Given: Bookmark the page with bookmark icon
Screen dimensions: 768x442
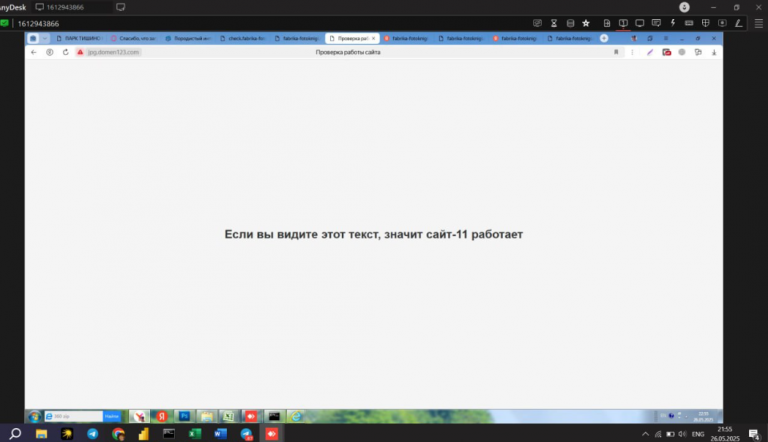Looking at the screenshot, I should point(616,52).
